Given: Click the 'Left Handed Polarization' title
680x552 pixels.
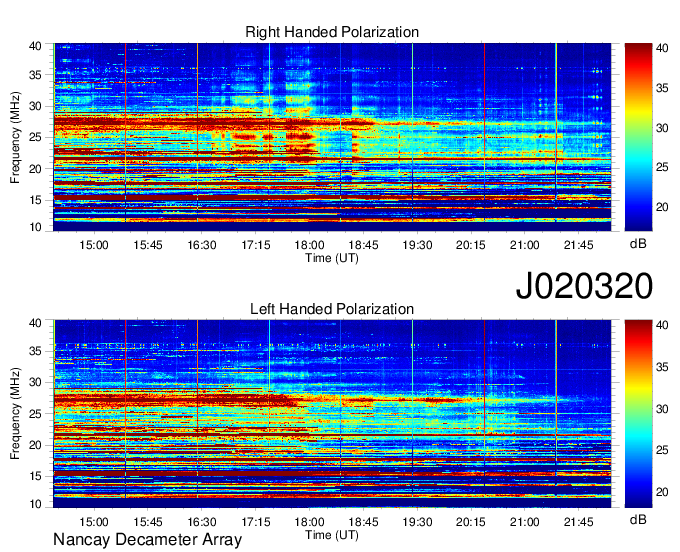Looking at the screenshot, I should (x=332, y=309).
